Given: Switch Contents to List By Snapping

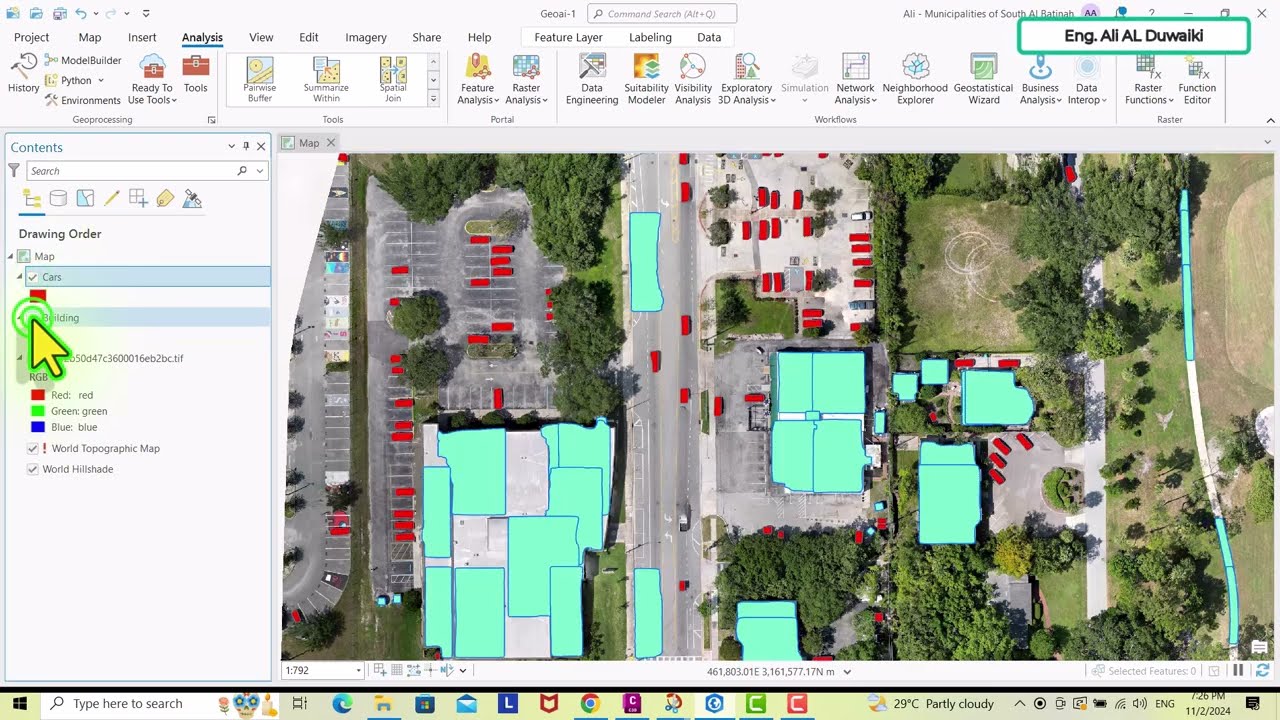Looking at the screenshot, I should pyautogui.click(x=138, y=198).
